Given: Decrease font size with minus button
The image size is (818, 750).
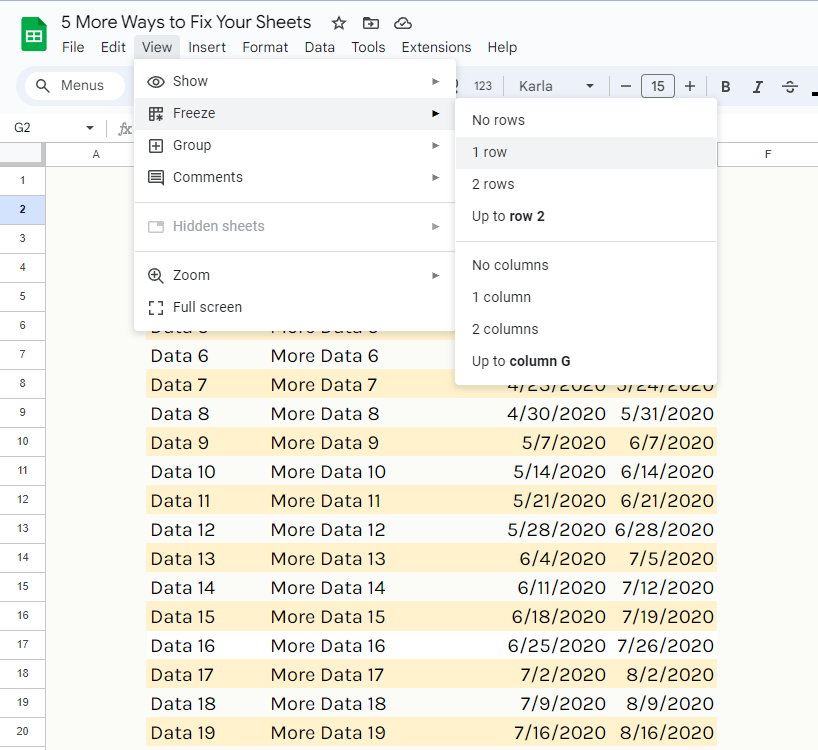Looking at the screenshot, I should (x=626, y=86).
